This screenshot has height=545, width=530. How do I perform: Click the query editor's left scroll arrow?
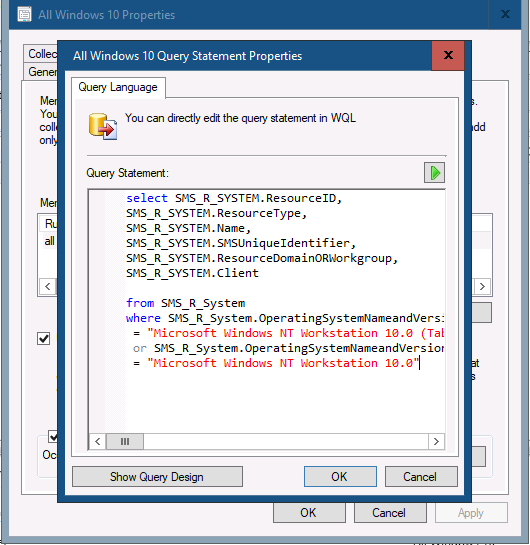coord(98,441)
